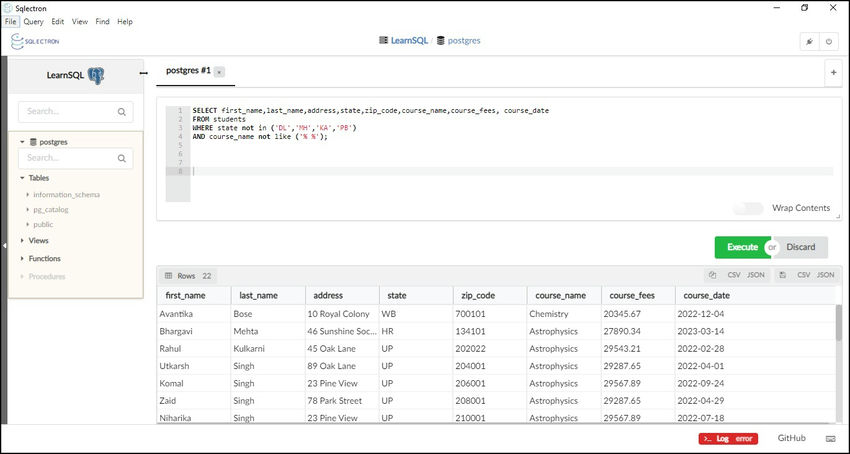Expand the Functions section
The width and height of the screenshot is (850, 454).
[x=22, y=258]
